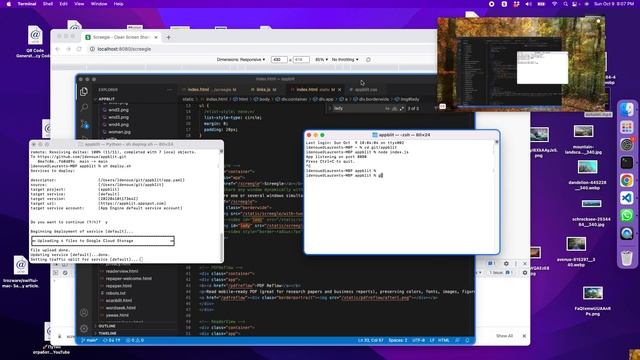Click the notifications bell in VS Code status bar

467,340
